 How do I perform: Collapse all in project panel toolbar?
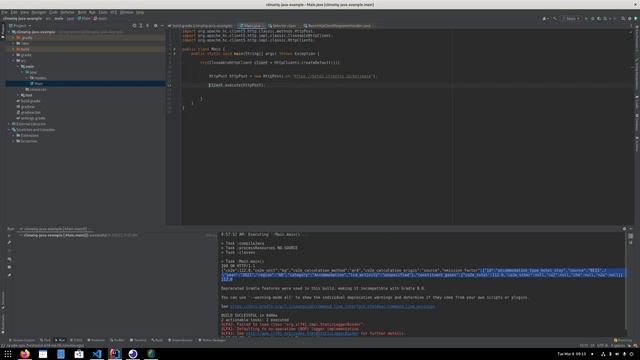coord(148,26)
